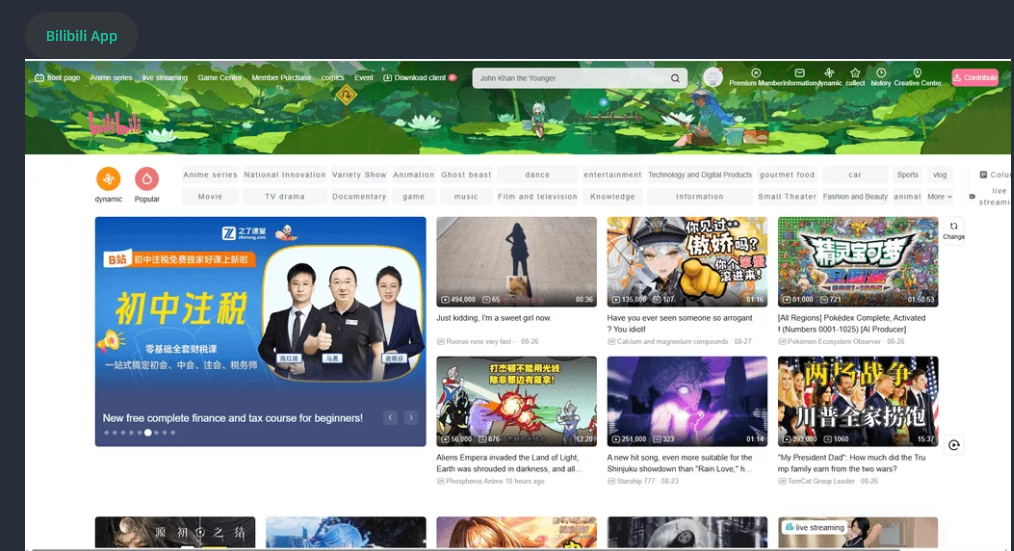Open live streaming in top navigation
Image resolution: width=1014 pixels, height=551 pixels.
coord(165,78)
